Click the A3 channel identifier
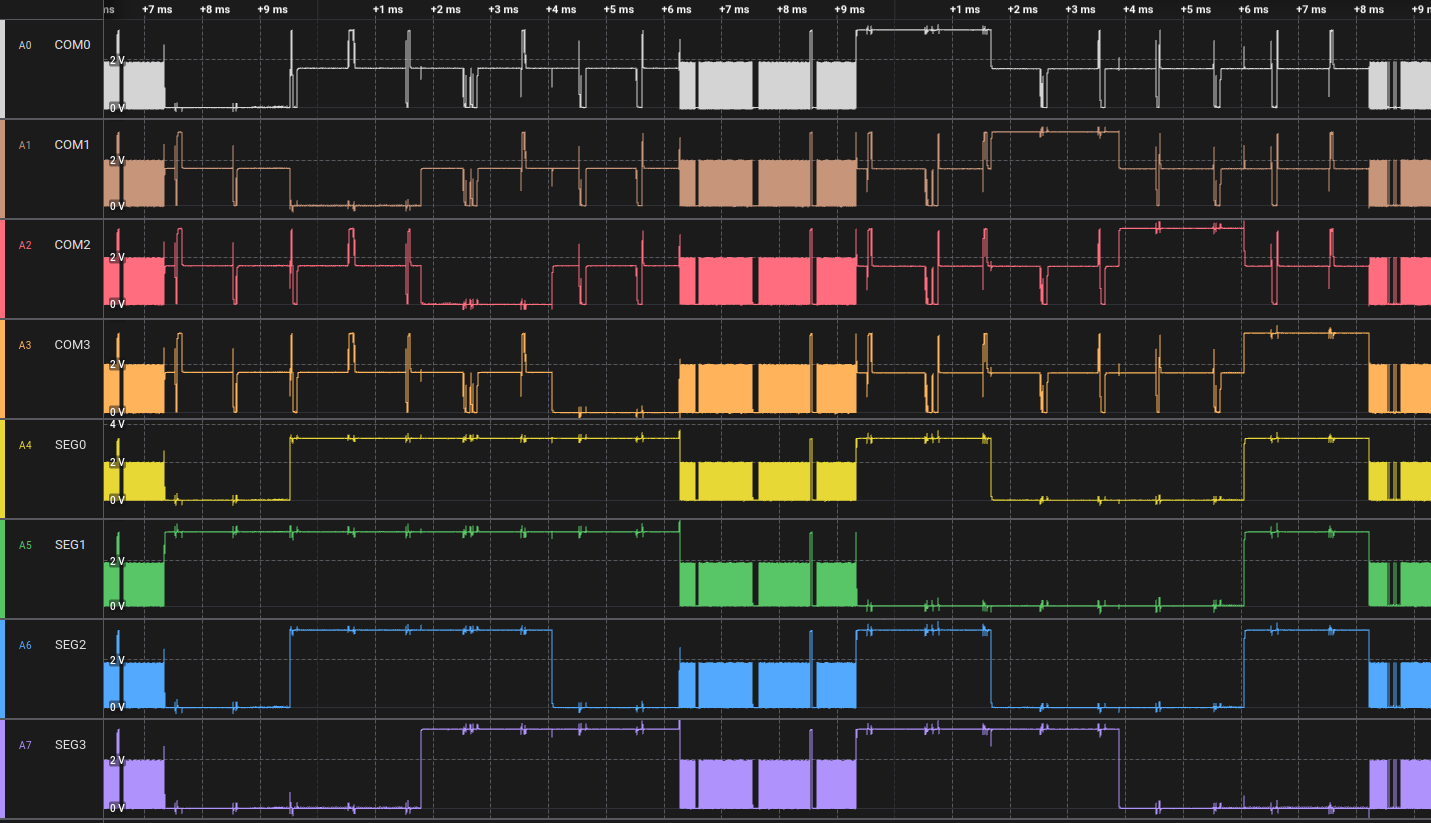The height and width of the screenshot is (823, 1431). tap(25, 345)
